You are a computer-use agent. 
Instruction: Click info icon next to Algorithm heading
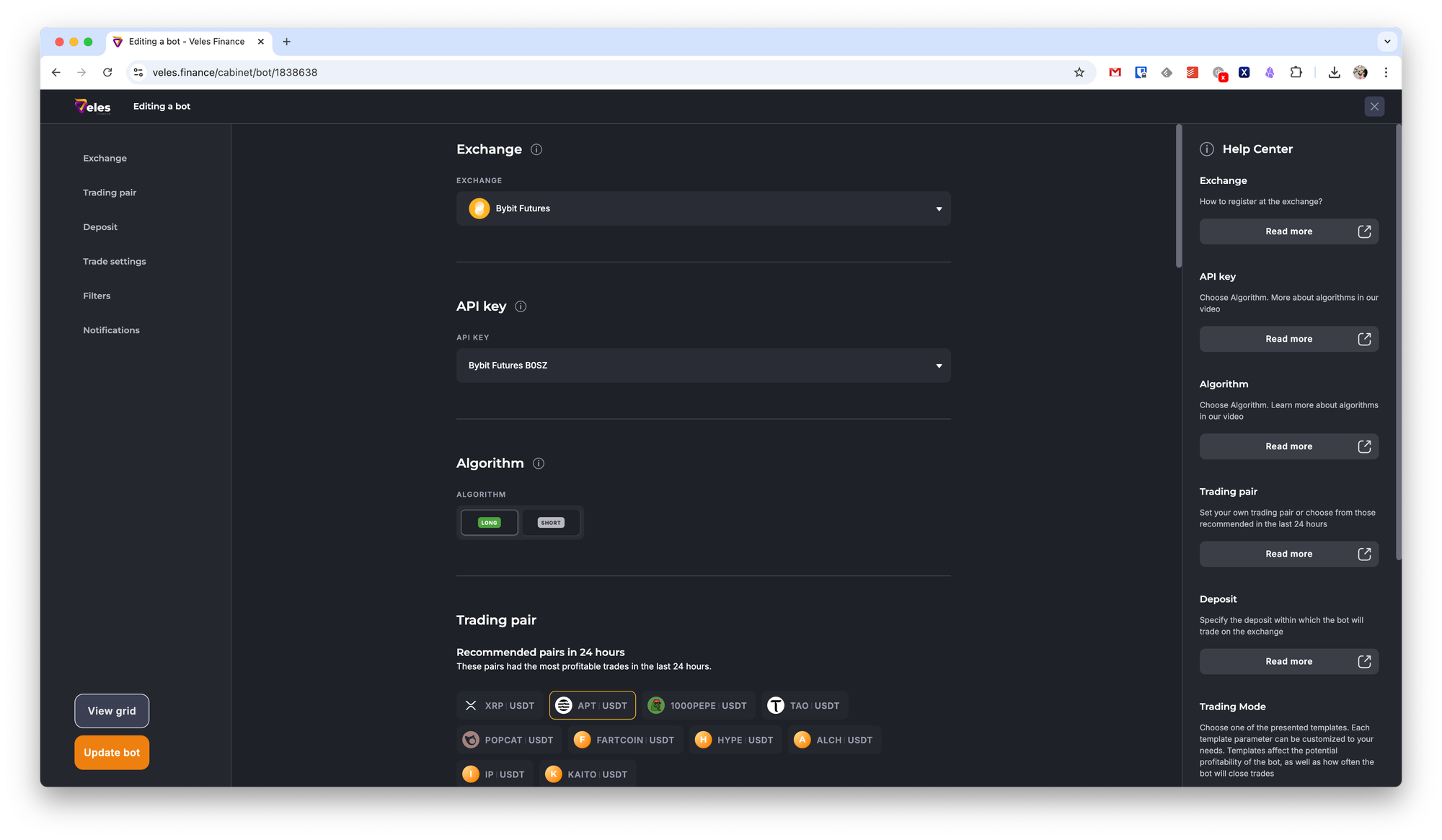point(539,464)
